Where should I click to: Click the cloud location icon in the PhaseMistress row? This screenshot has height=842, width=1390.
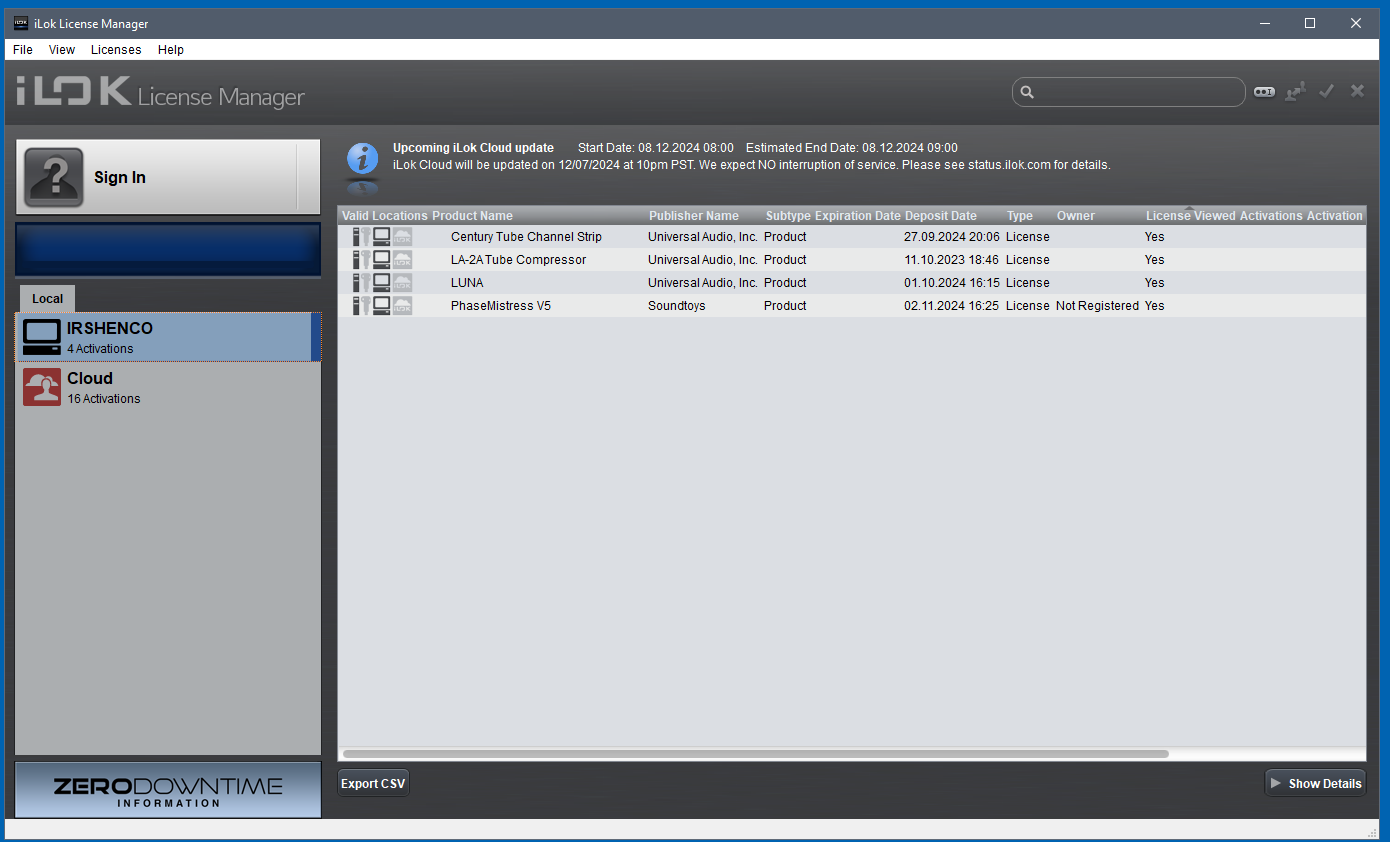tap(402, 306)
